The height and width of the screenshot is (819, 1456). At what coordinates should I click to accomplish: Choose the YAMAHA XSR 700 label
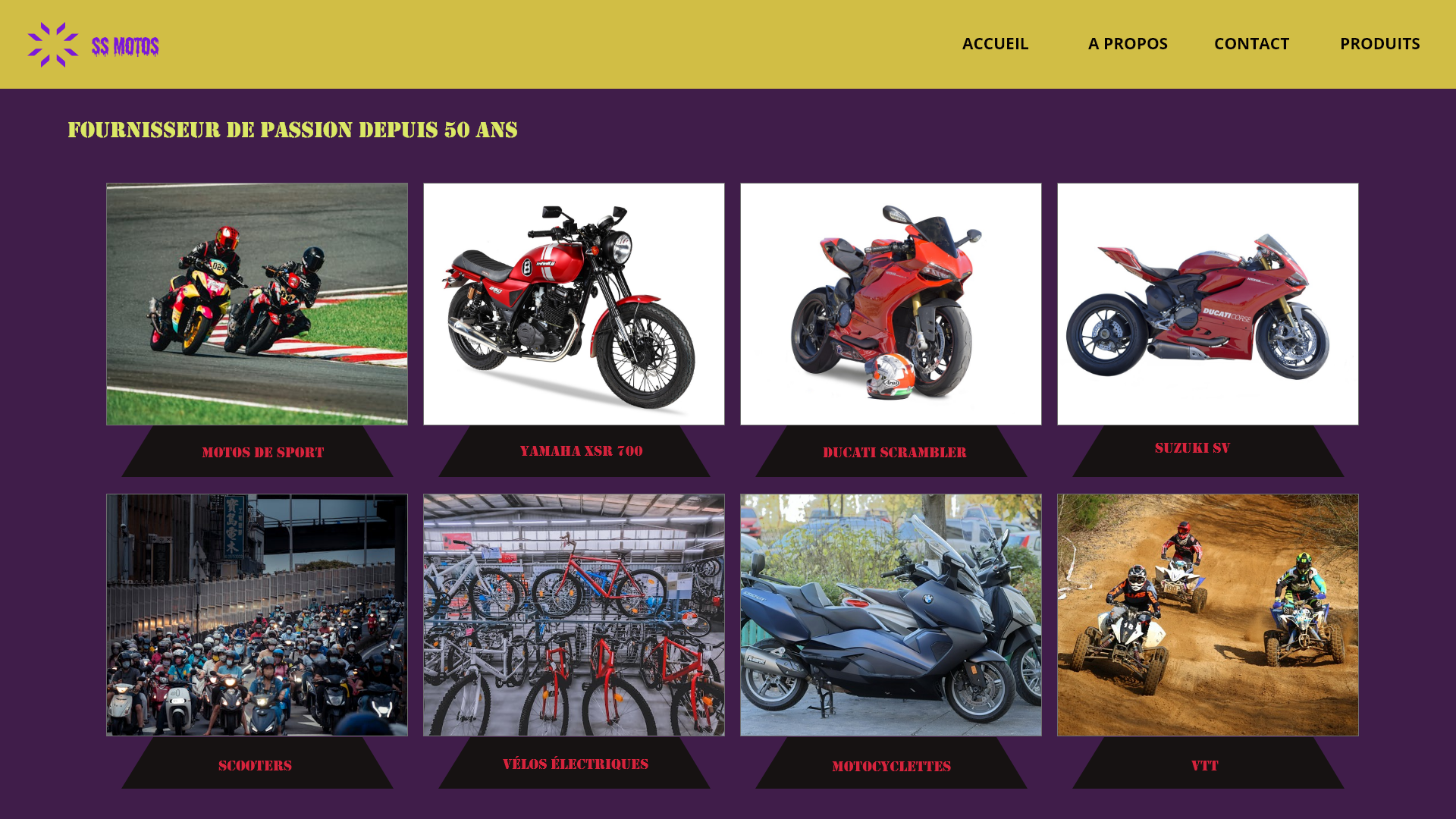tap(581, 451)
